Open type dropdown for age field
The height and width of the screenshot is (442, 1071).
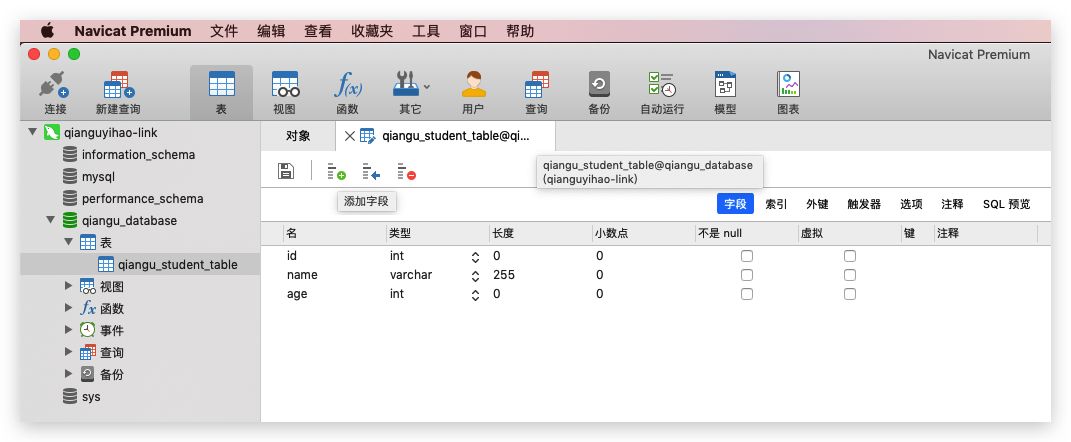[x=475, y=295]
